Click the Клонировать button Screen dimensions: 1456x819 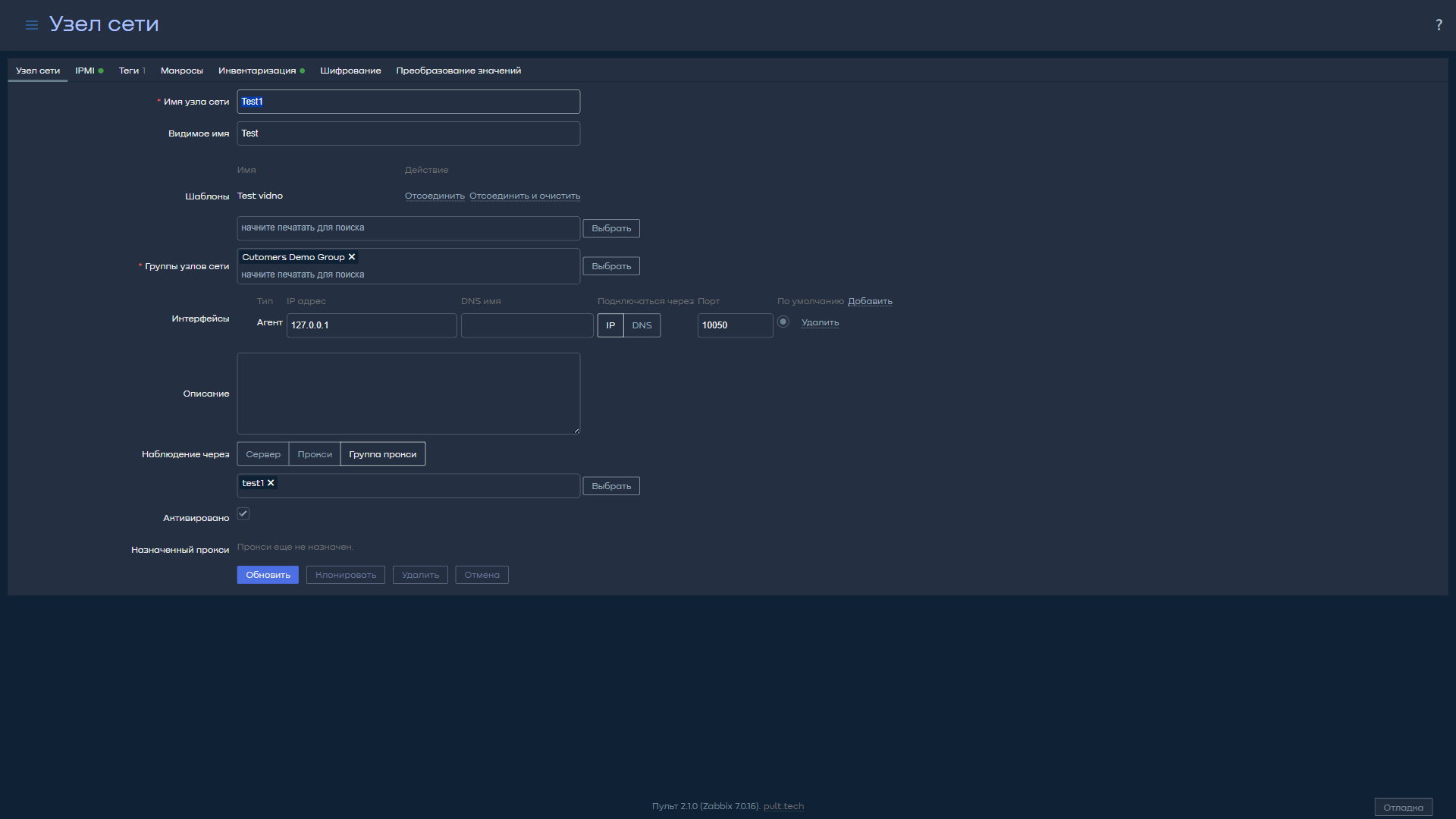pos(346,575)
